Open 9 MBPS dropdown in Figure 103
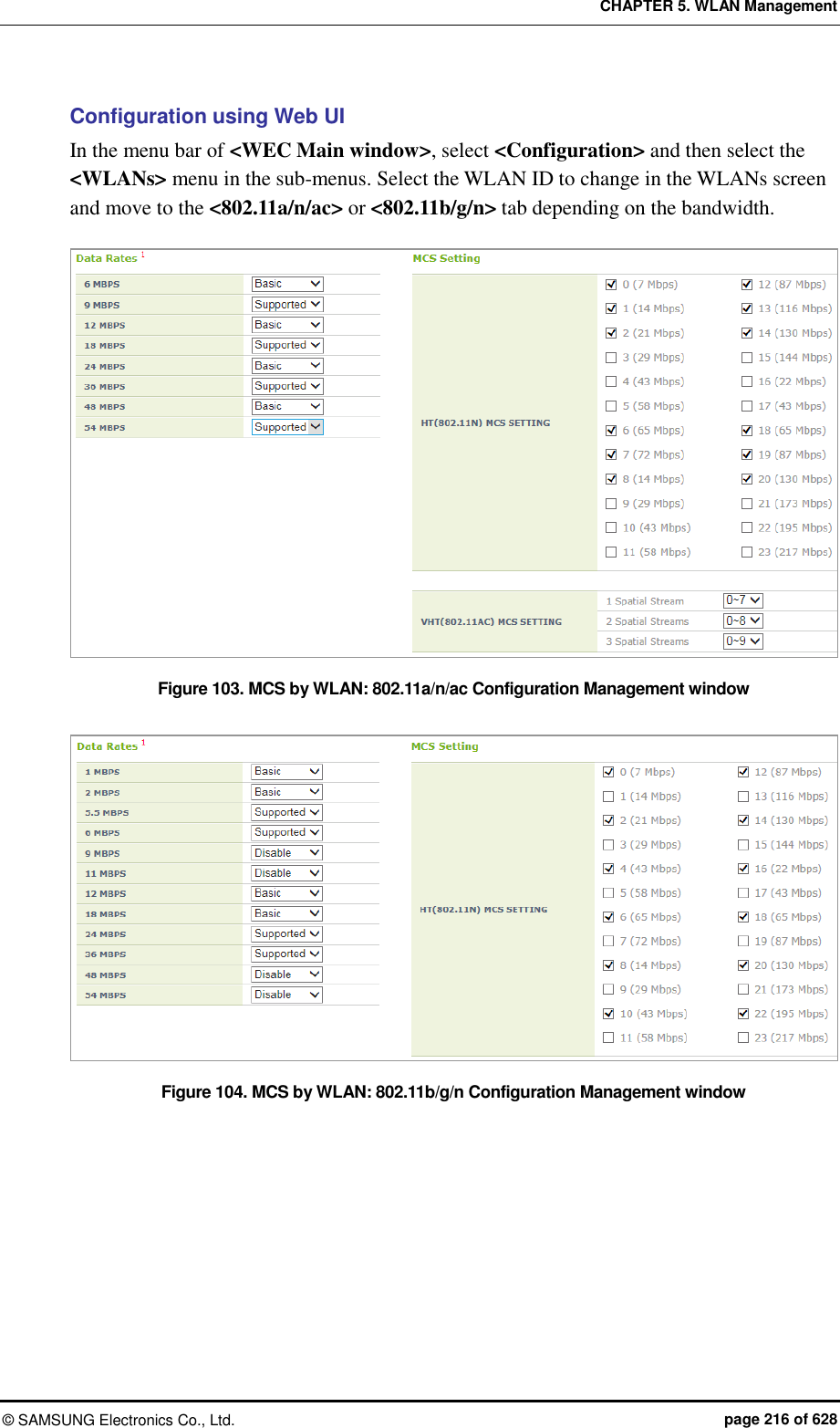The image size is (840, 1428). pyautogui.click(x=287, y=305)
